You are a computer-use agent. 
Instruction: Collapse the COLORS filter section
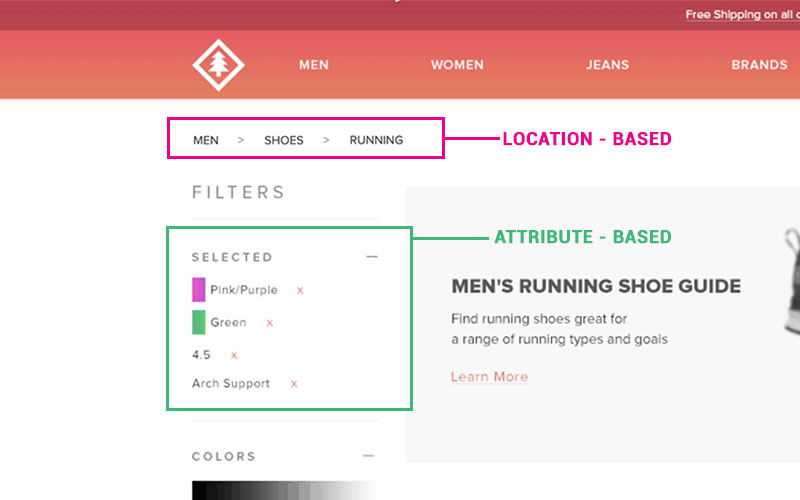point(369,456)
